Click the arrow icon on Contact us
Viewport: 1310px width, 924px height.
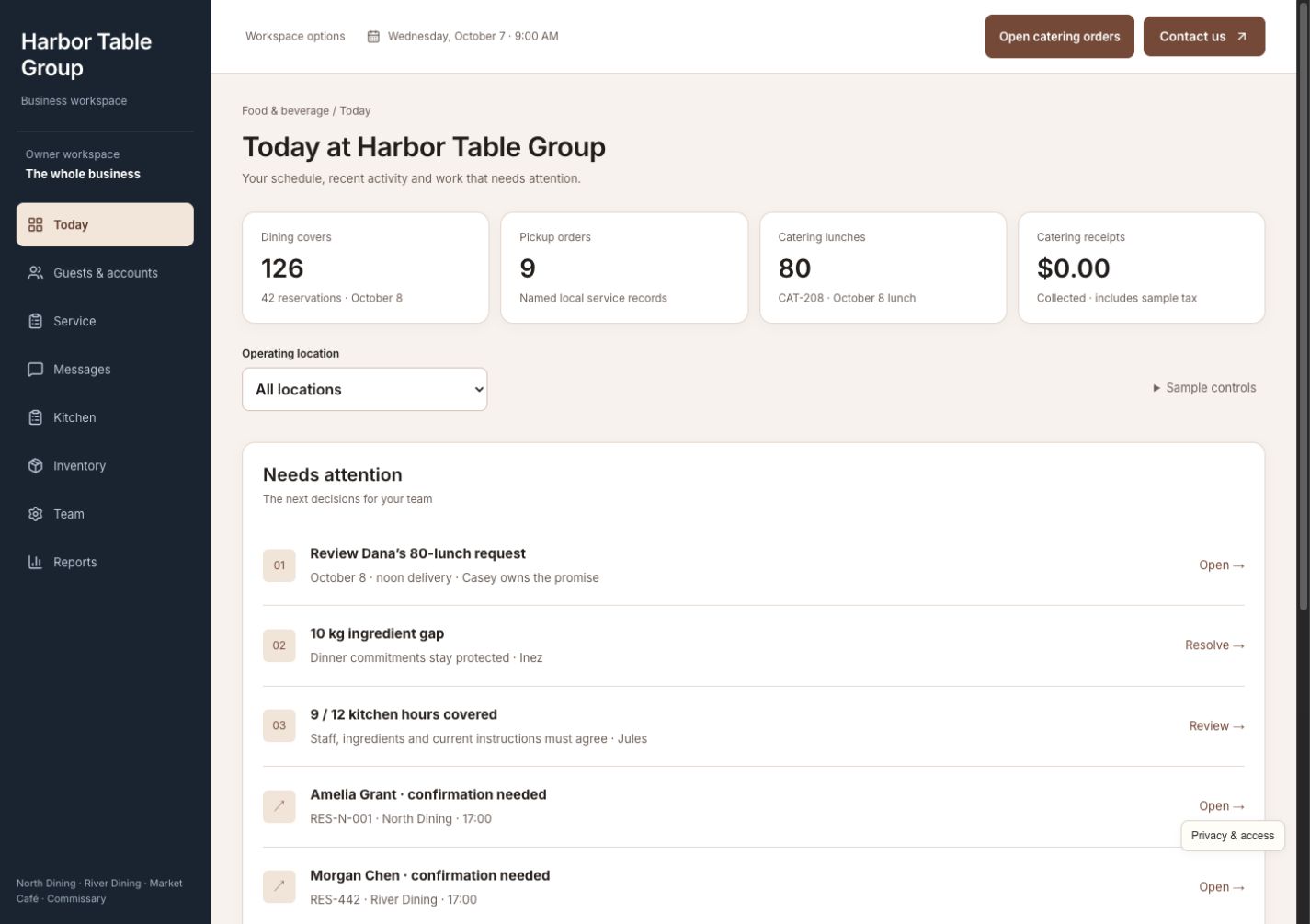1242,37
